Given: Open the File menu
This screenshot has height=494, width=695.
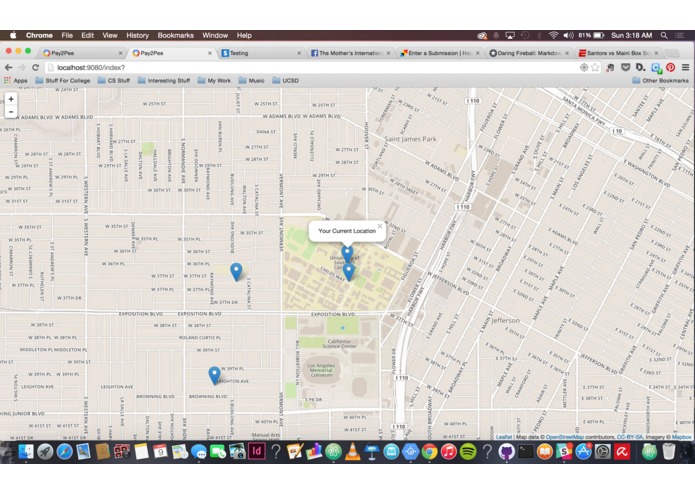Looking at the screenshot, I should [x=67, y=35].
